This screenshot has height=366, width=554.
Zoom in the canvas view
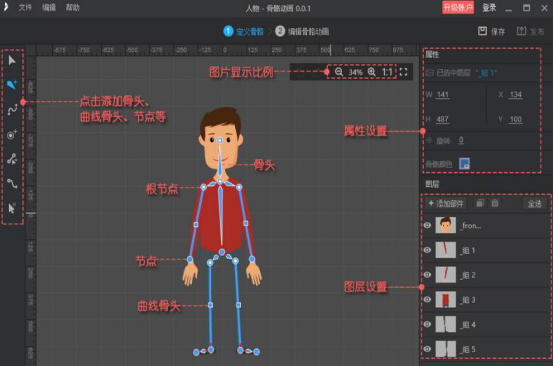tap(372, 72)
